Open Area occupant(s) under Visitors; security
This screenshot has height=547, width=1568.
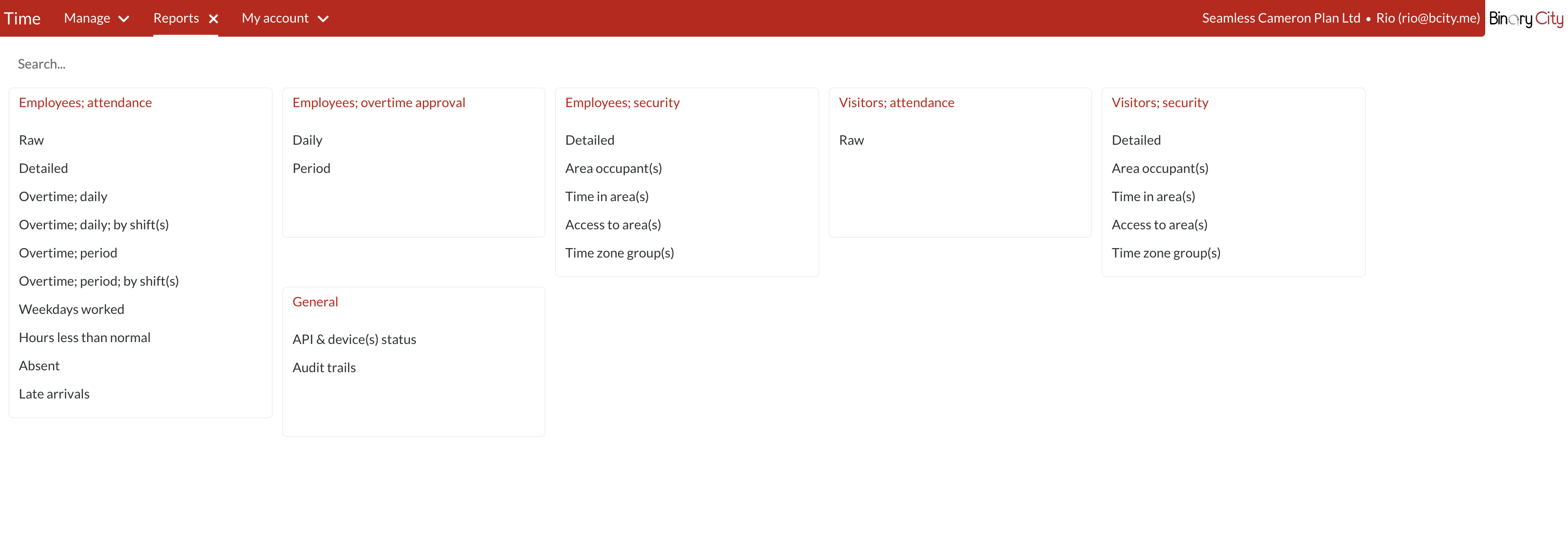coord(1160,168)
